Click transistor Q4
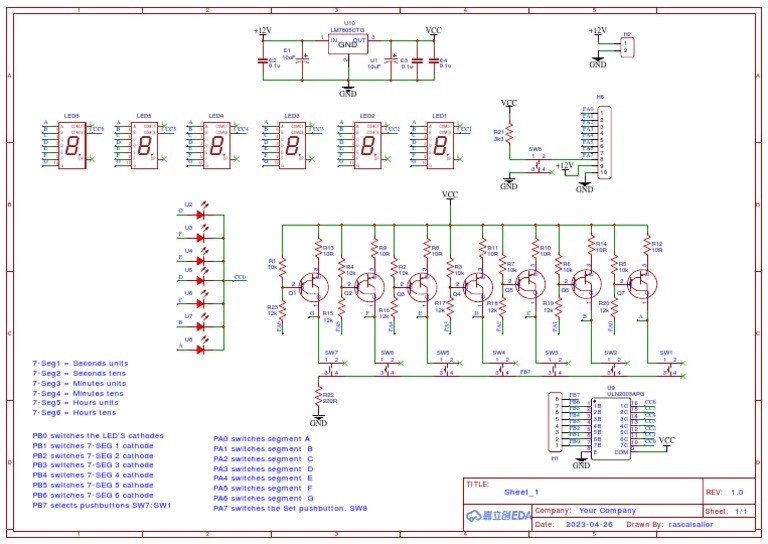Viewport: 768px width, 544px height. point(478,285)
